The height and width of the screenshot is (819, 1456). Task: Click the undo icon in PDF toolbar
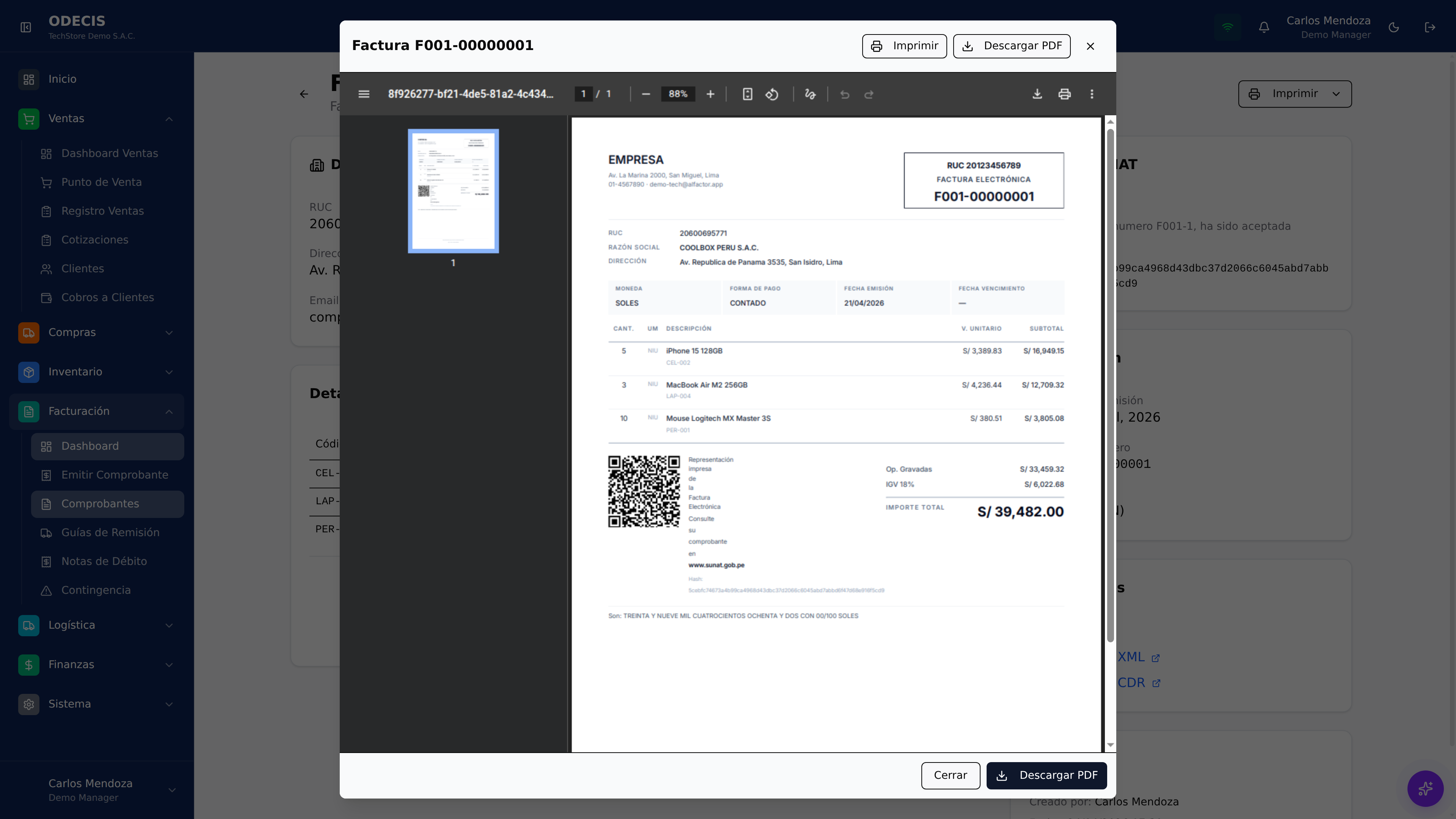point(844,94)
